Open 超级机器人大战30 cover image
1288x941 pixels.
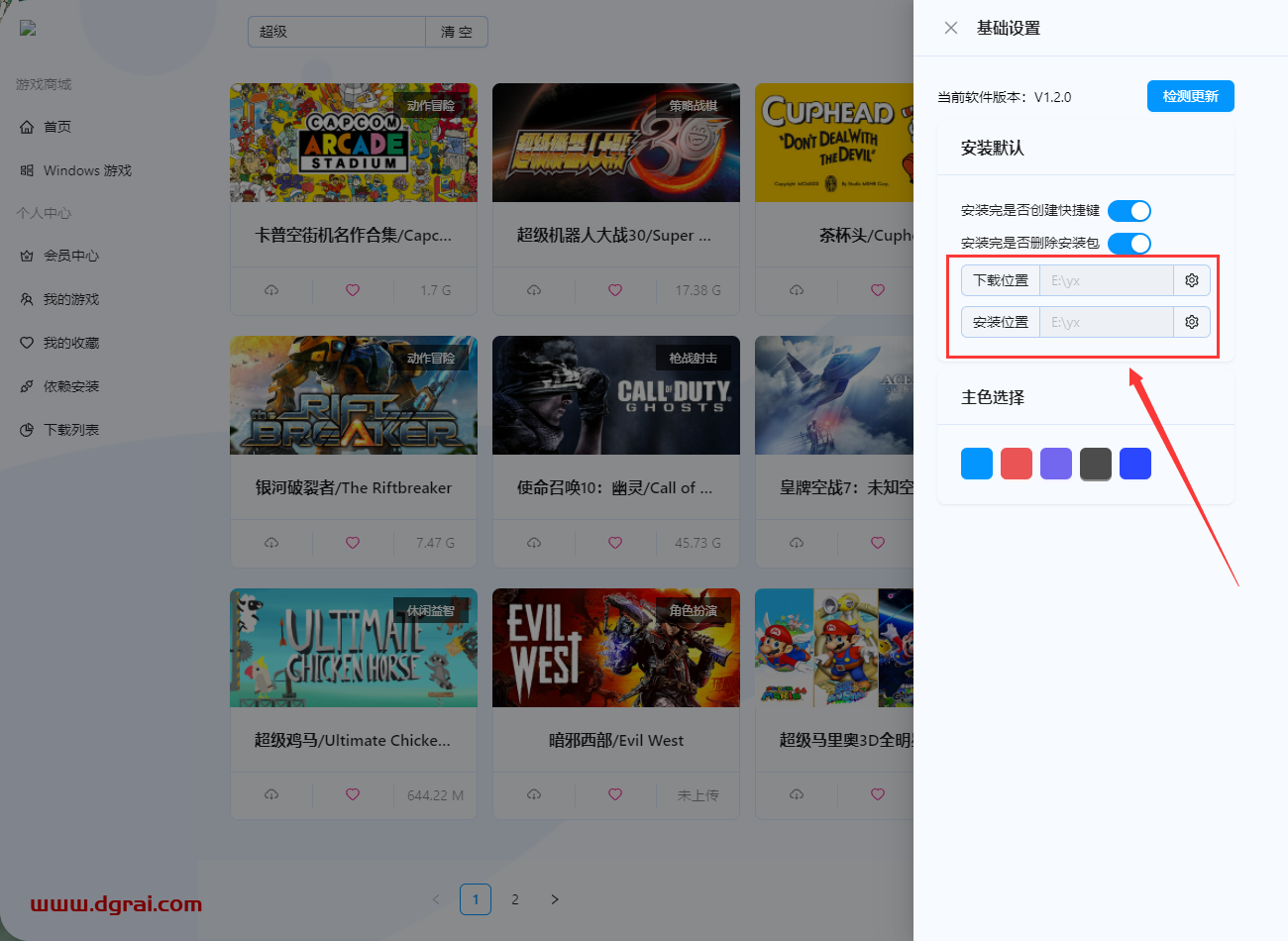[616, 143]
